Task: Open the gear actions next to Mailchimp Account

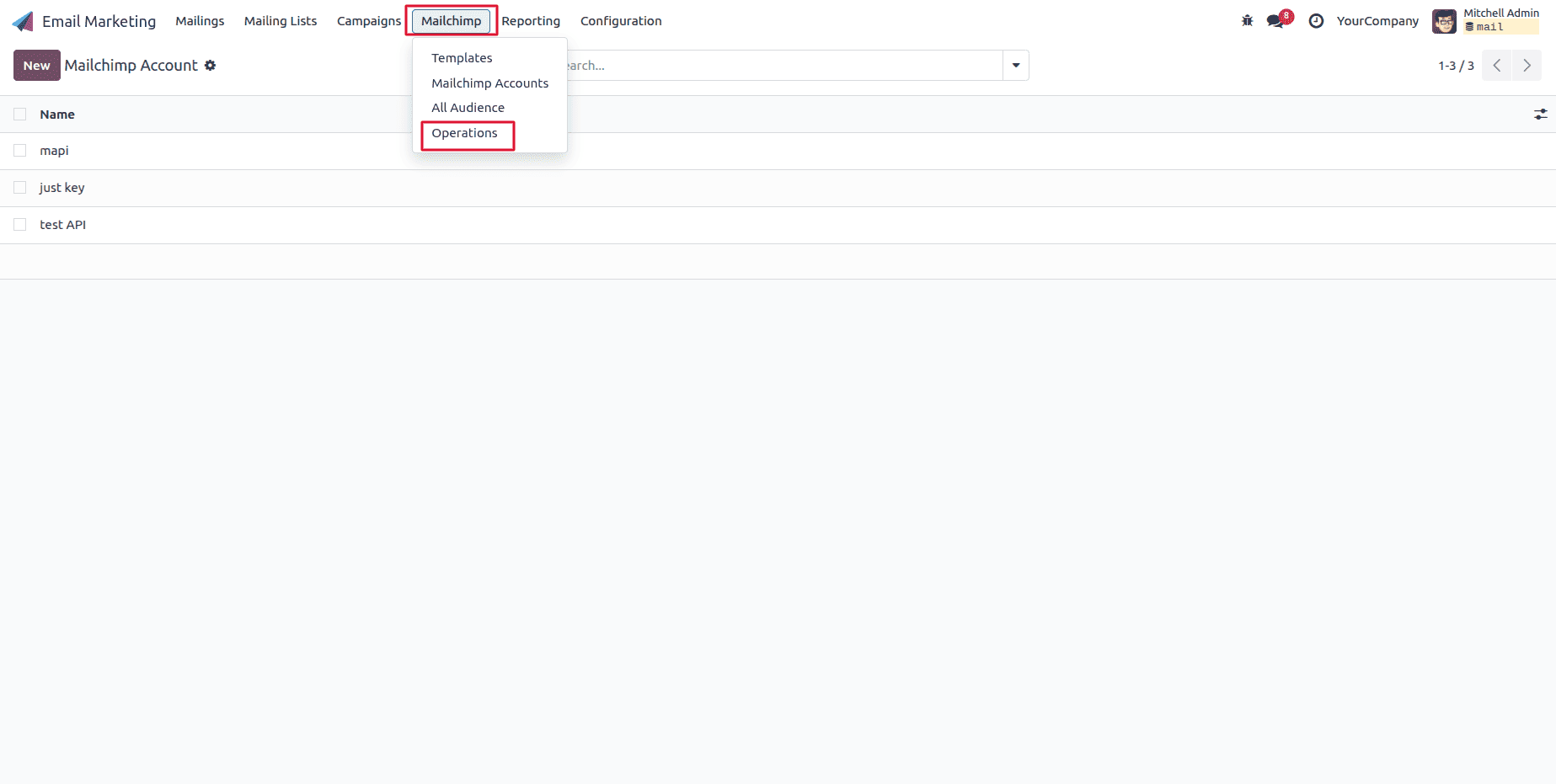Action: click(211, 66)
